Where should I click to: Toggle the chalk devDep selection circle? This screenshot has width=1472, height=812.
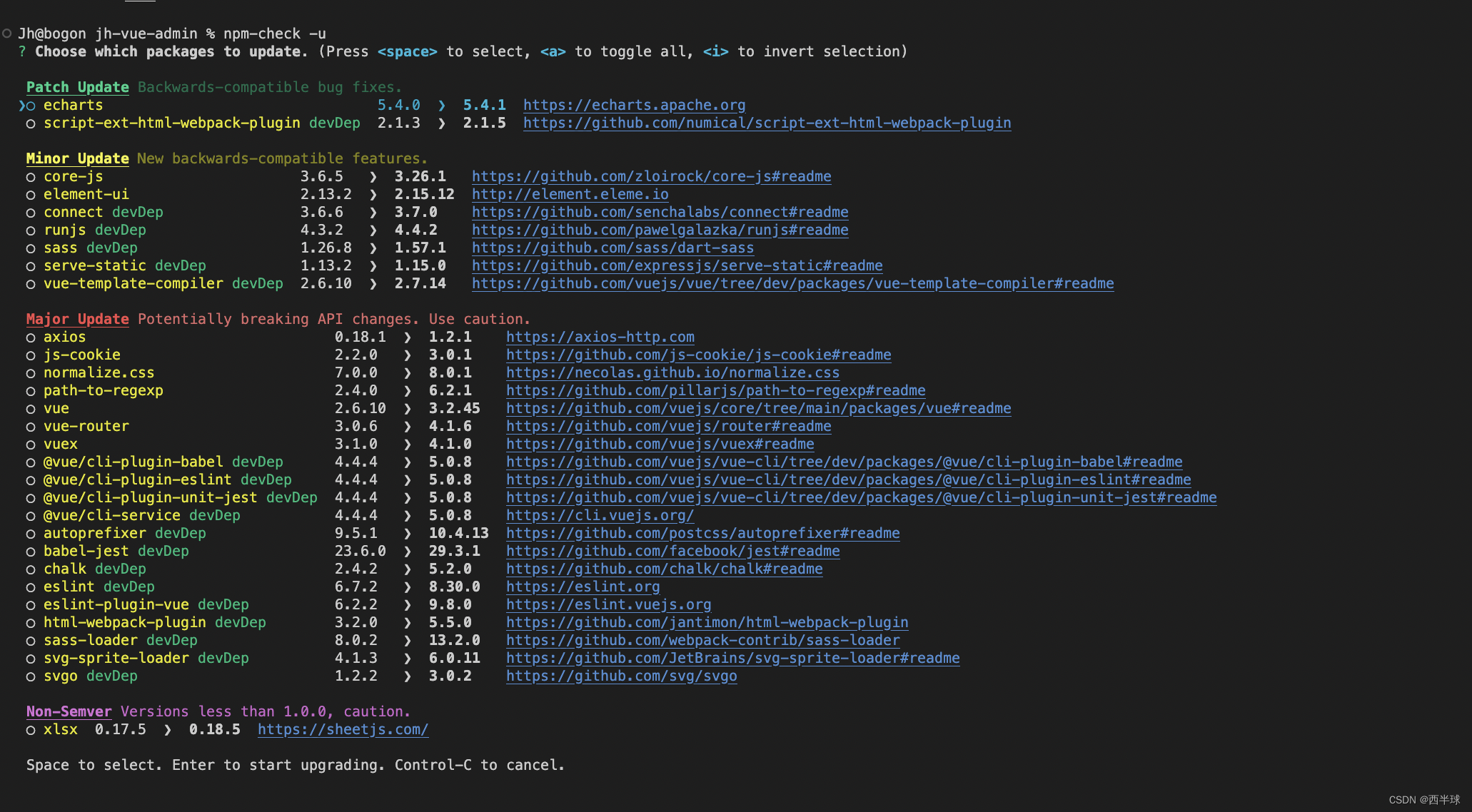(31, 569)
